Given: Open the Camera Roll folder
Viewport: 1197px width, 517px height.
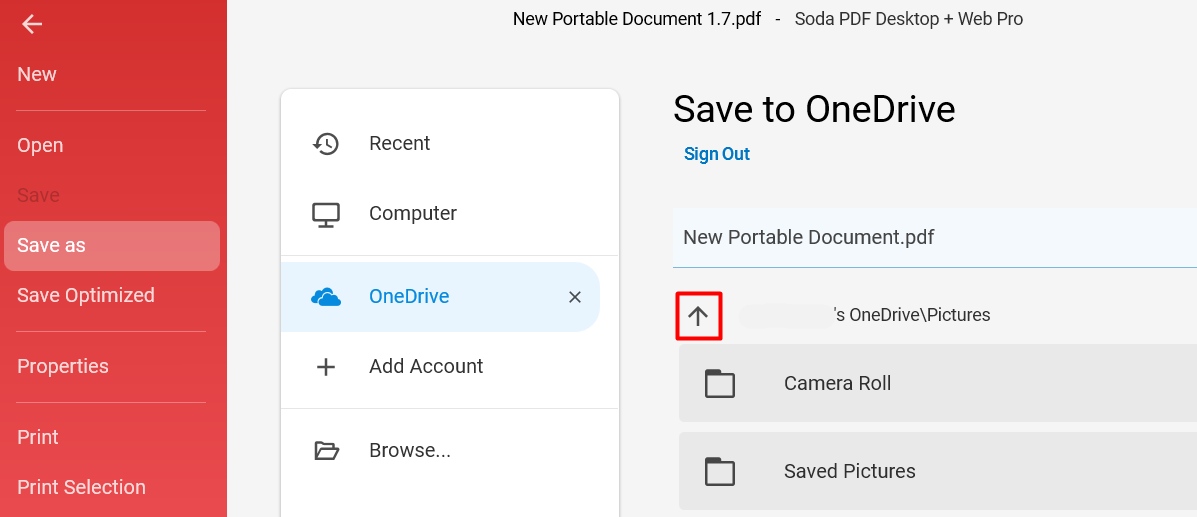Looking at the screenshot, I should [937, 383].
